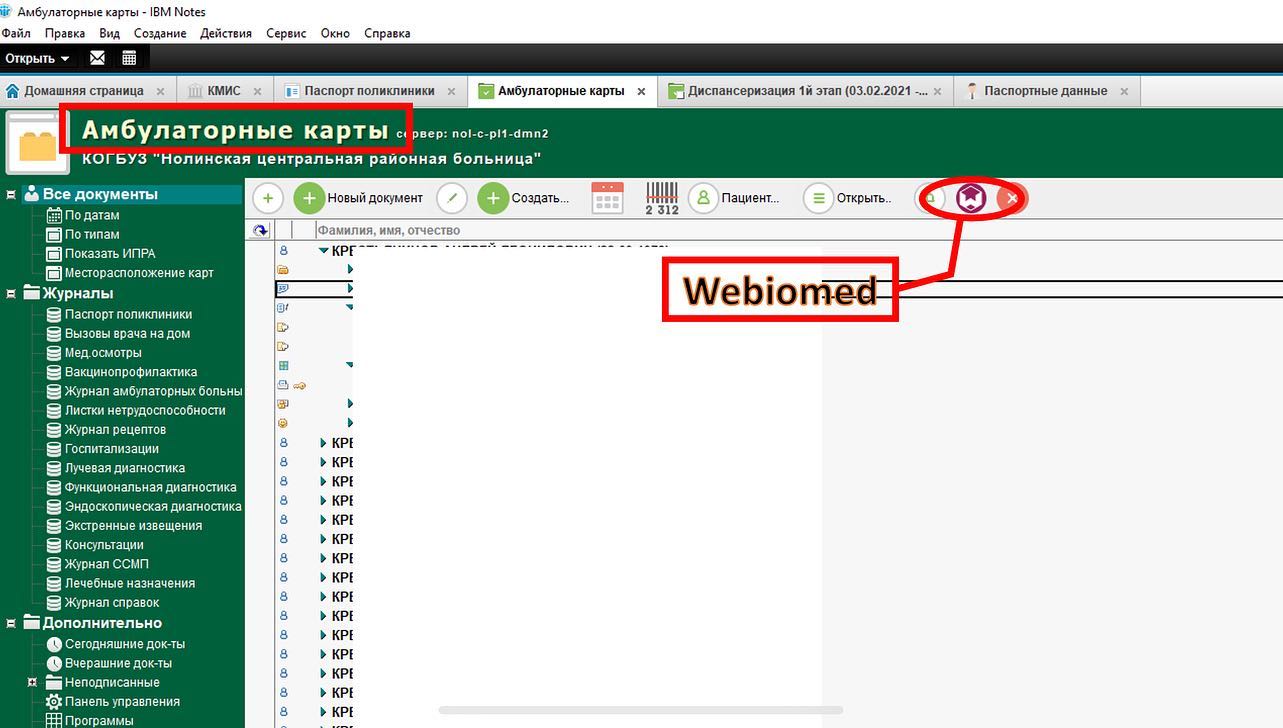
Task: Switch to Паспорт поликлиники tab
Action: pyautogui.click(x=370, y=91)
